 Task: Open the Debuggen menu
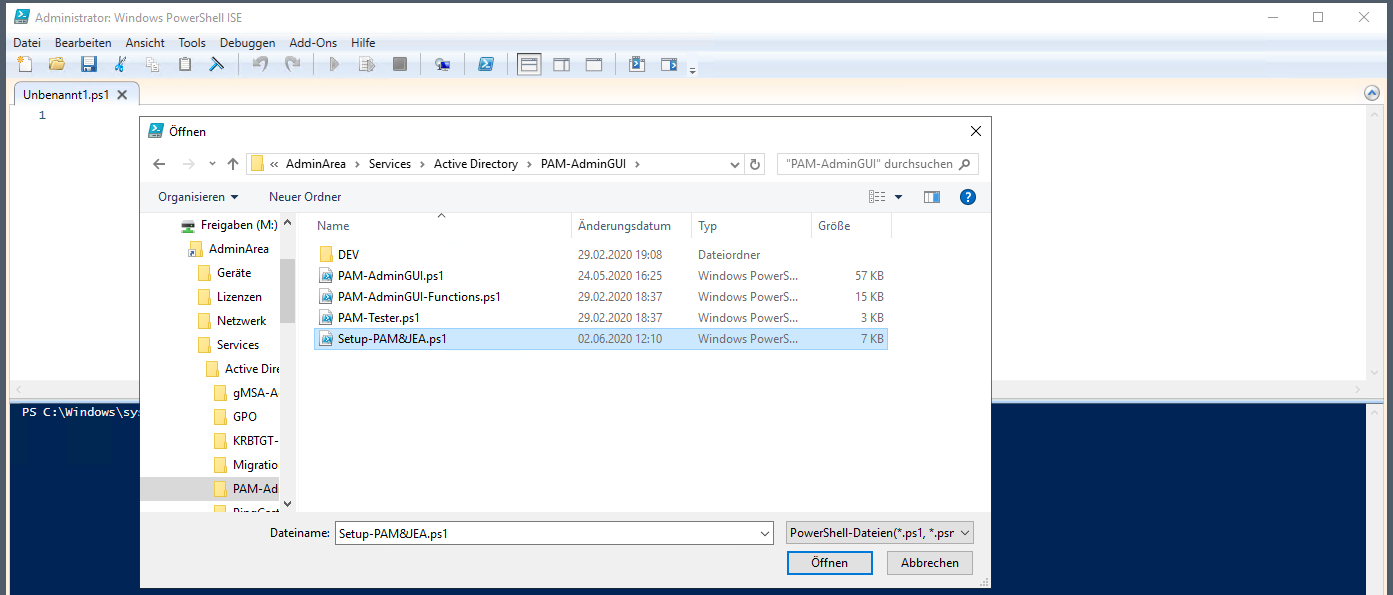pyautogui.click(x=247, y=43)
